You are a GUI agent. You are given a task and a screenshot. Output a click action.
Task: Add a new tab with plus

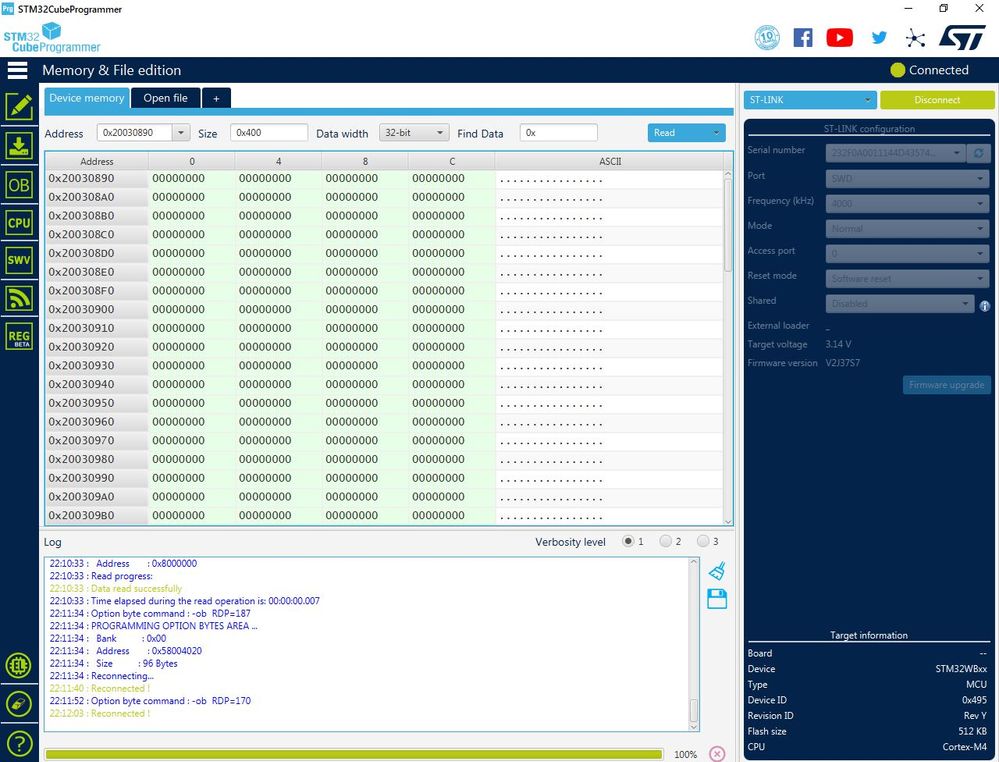pos(216,98)
